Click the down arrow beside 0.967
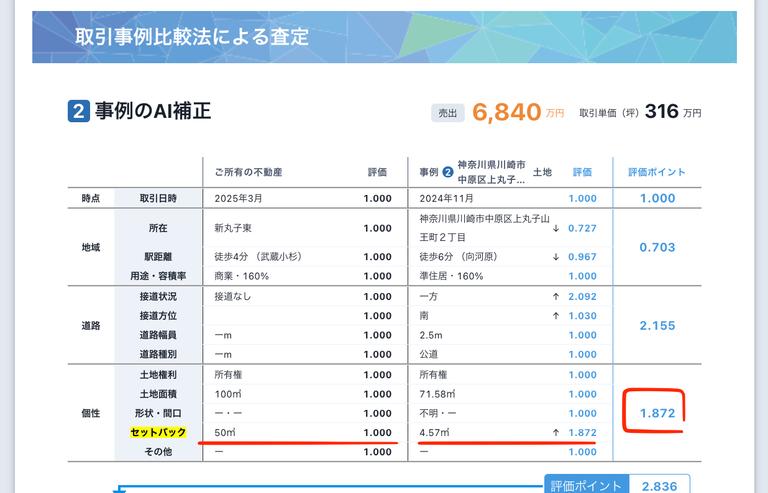Viewport: 768px width, 493px height. (x=555, y=257)
